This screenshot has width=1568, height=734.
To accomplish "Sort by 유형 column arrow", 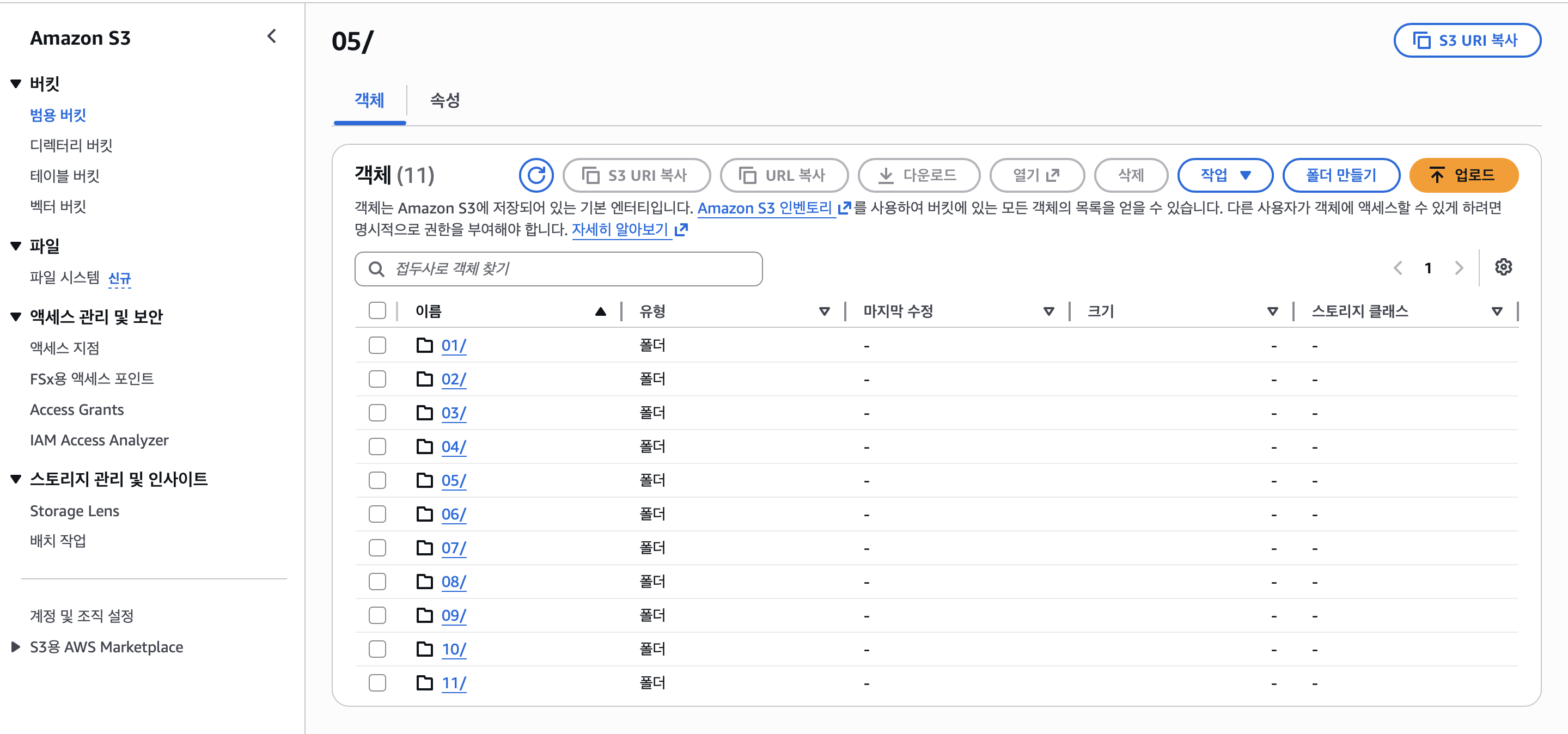I will [824, 311].
